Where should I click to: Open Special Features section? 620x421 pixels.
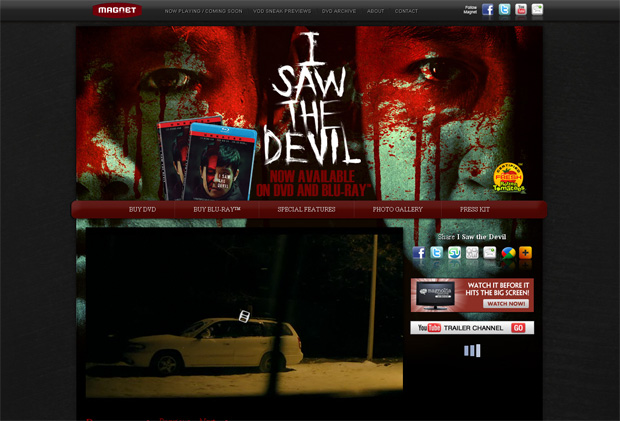[306, 209]
